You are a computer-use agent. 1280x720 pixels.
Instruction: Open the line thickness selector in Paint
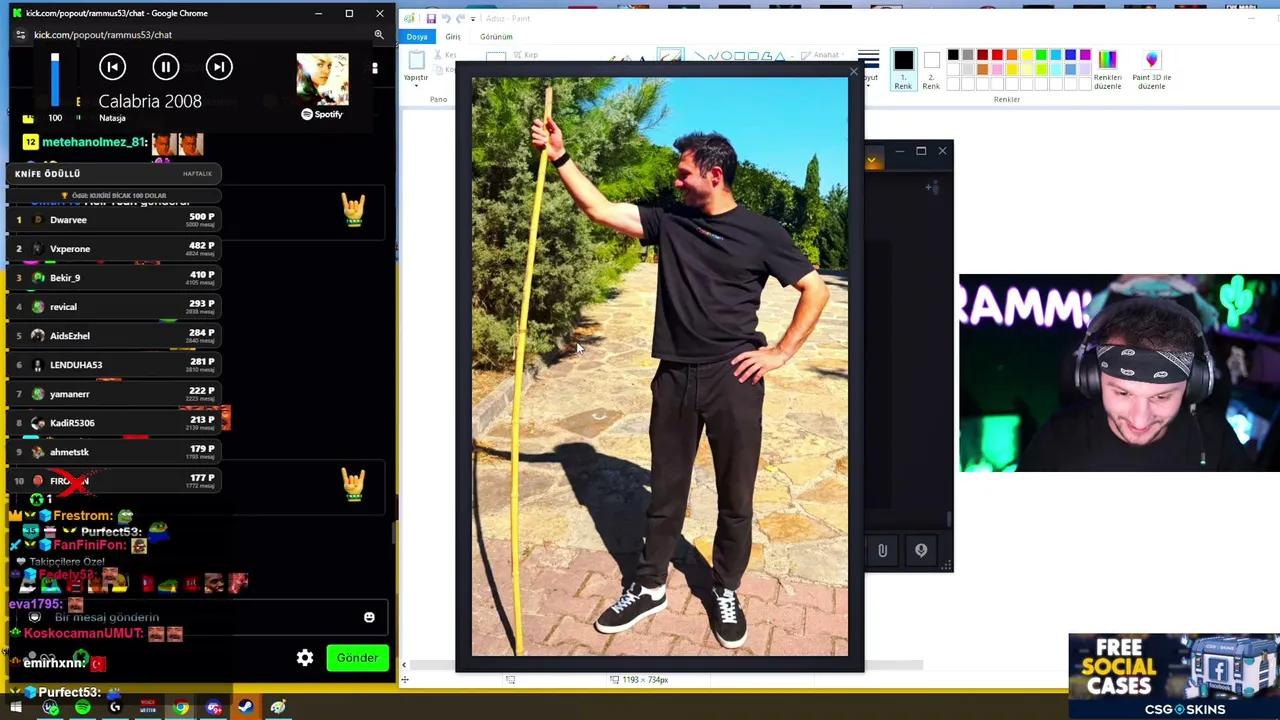[x=868, y=66]
